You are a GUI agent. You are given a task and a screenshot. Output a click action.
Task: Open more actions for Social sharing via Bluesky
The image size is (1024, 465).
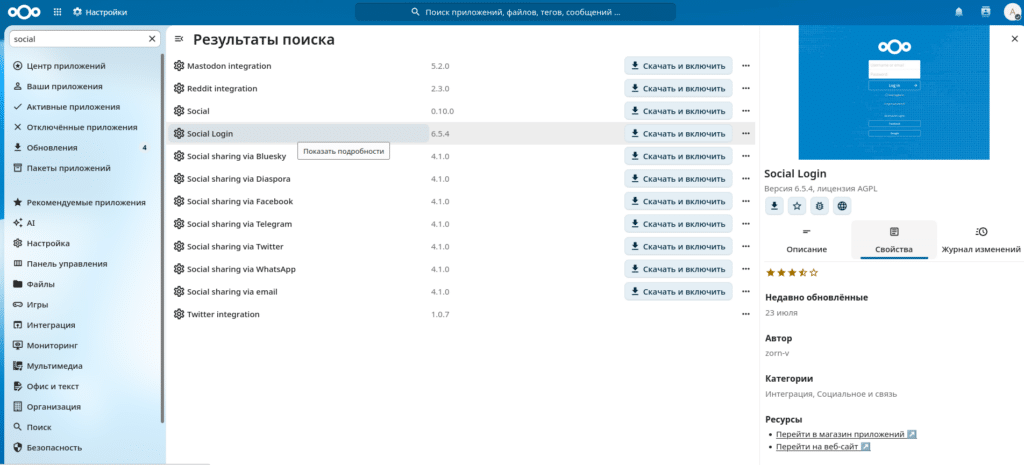pyautogui.click(x=746, y=156)
